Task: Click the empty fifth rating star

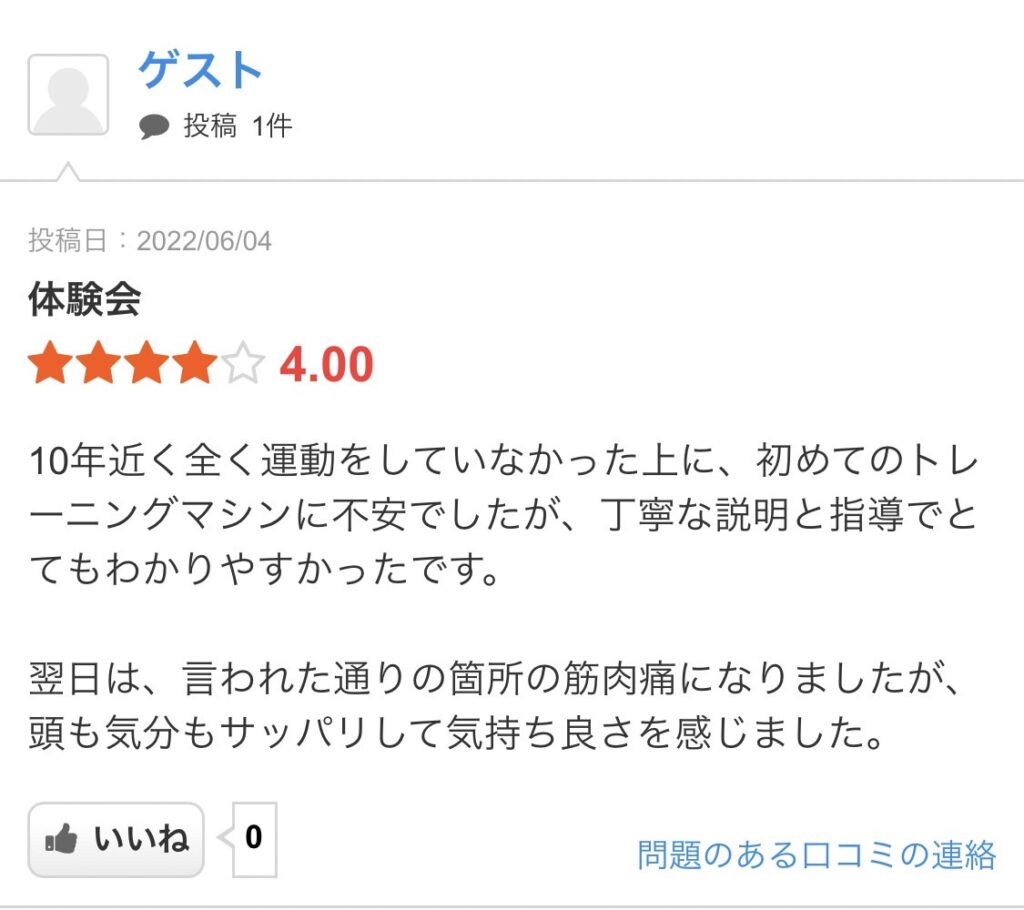Action: pos(242,363)
